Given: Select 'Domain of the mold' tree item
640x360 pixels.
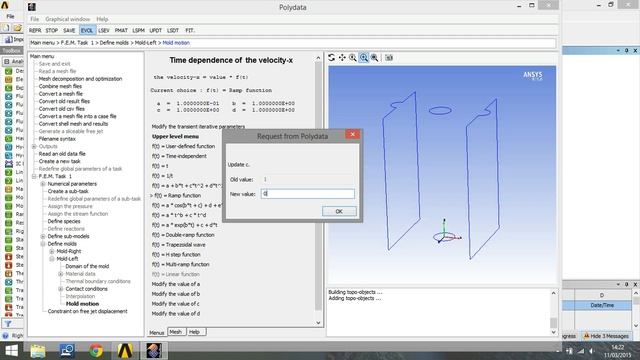Looking at the screenshot, I should [x=87, y=267].
